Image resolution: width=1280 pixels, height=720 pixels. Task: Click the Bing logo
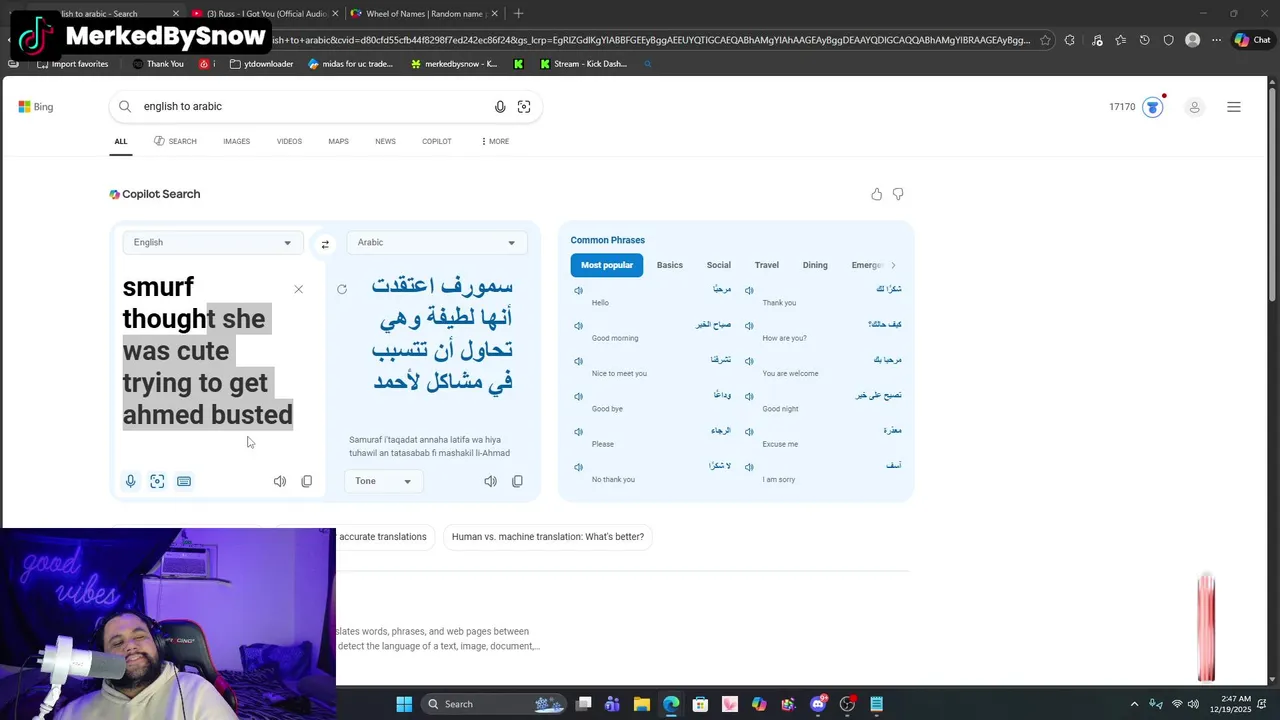pyautogui.click(x=35, y=107)
